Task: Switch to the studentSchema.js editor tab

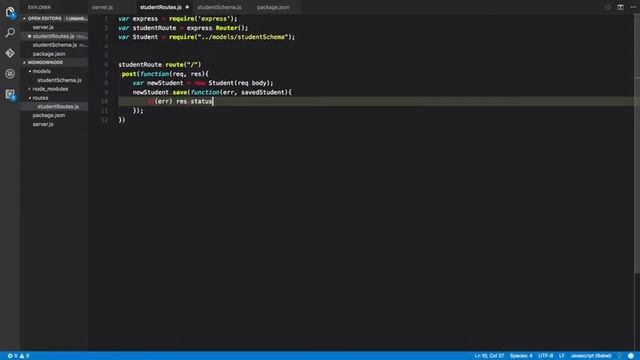Action: pyautogui.click(x=219, y=7)
